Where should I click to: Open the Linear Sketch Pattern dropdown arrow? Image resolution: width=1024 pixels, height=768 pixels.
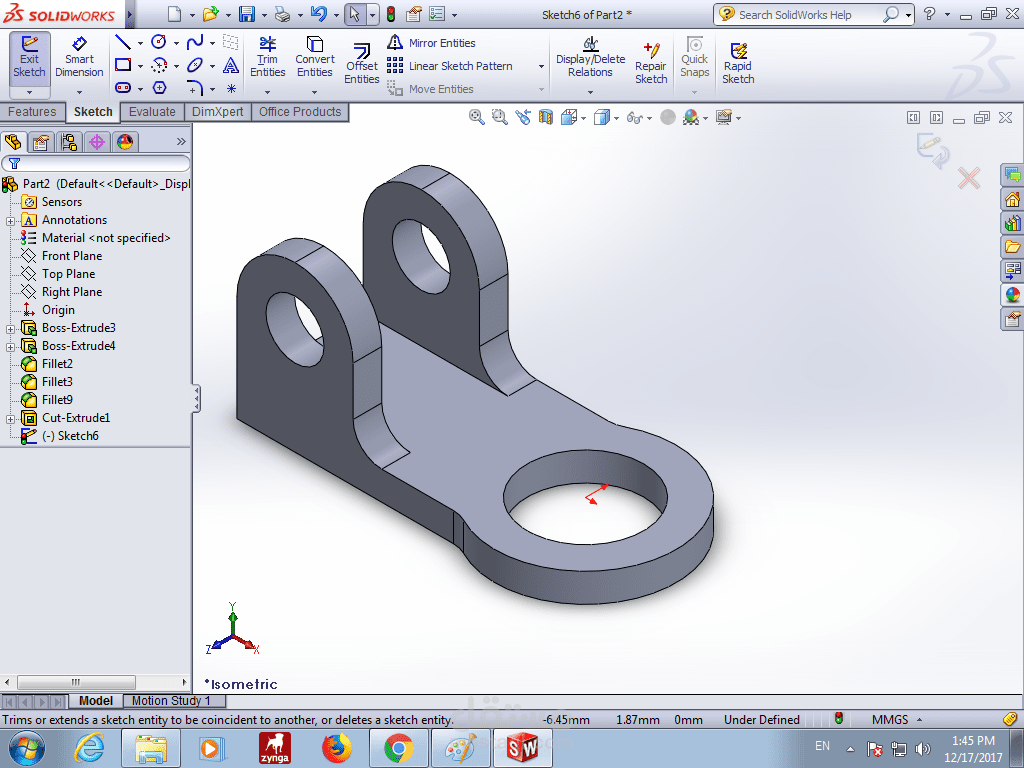(541, 67)
